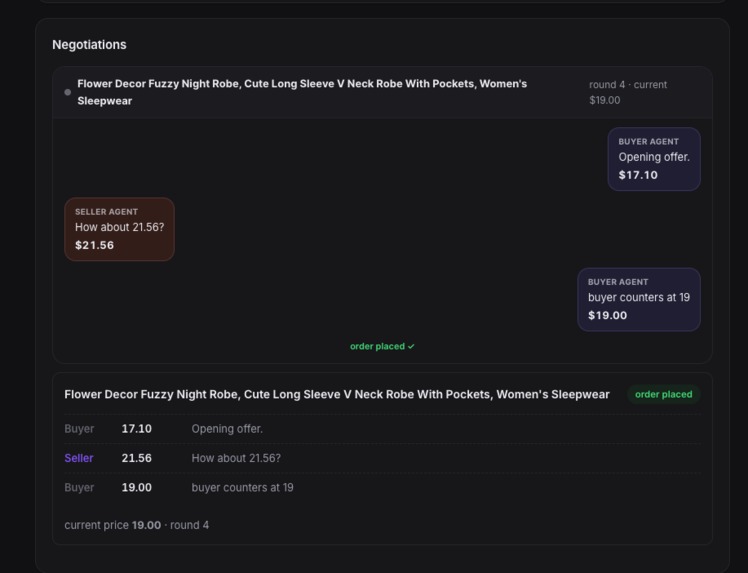Click the $19.00 amount in buyer bubble

point(607,315)
